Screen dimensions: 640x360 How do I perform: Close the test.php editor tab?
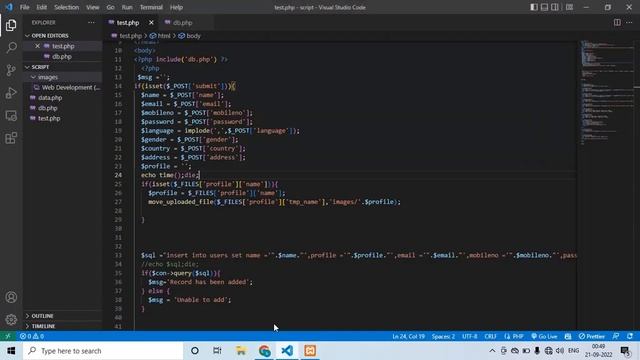[x=151, y=23]
